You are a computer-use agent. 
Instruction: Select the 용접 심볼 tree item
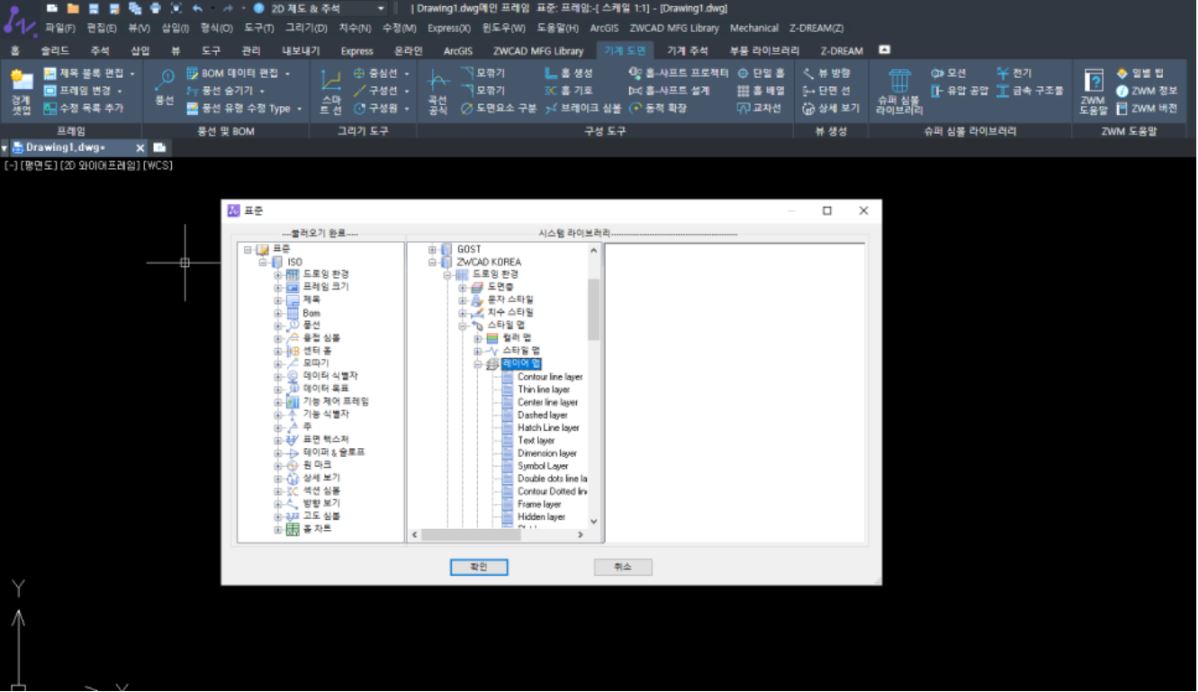click(x=322, y=338)
